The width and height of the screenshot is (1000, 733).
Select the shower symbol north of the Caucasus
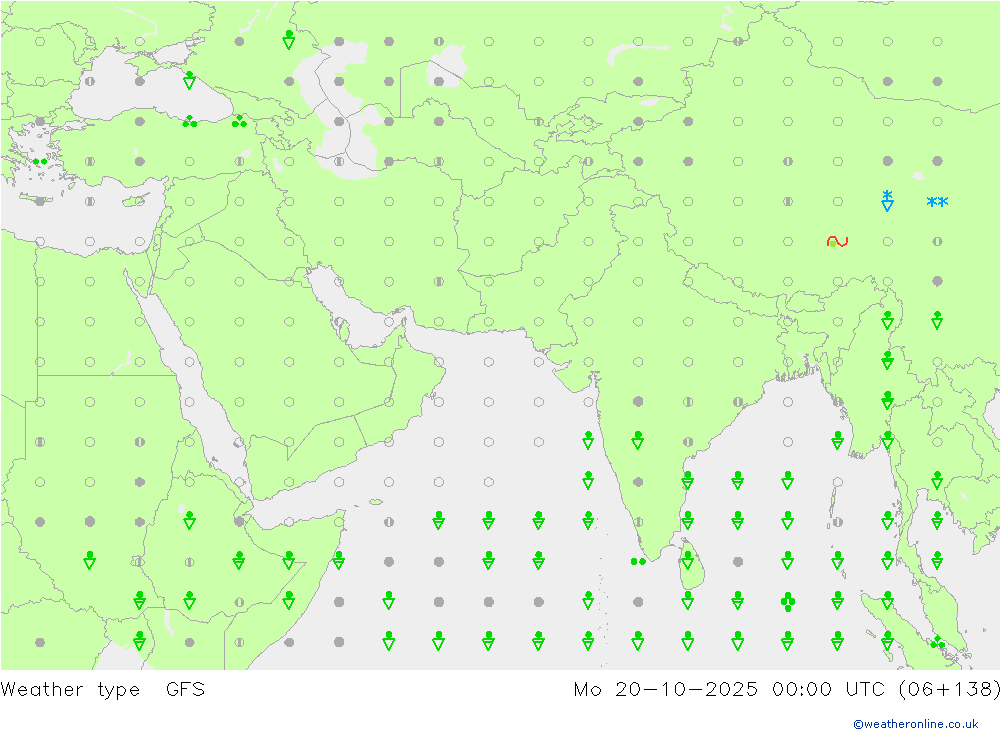[289, 40]
